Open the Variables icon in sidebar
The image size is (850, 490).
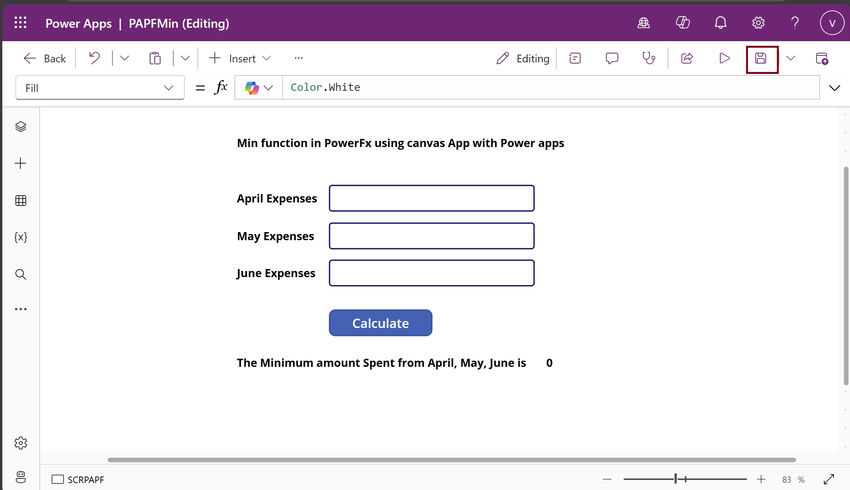[21, 237]
